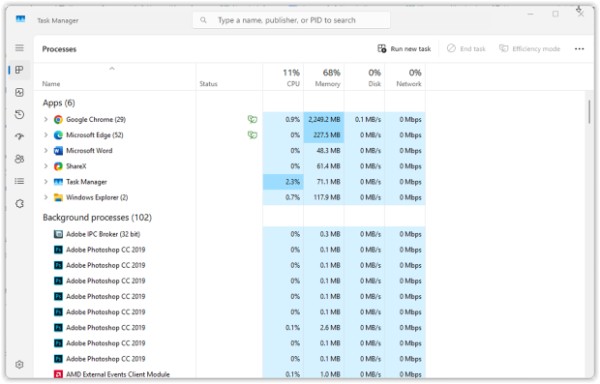
Task: Click the ShareX app icon
Action: point(58,166)
